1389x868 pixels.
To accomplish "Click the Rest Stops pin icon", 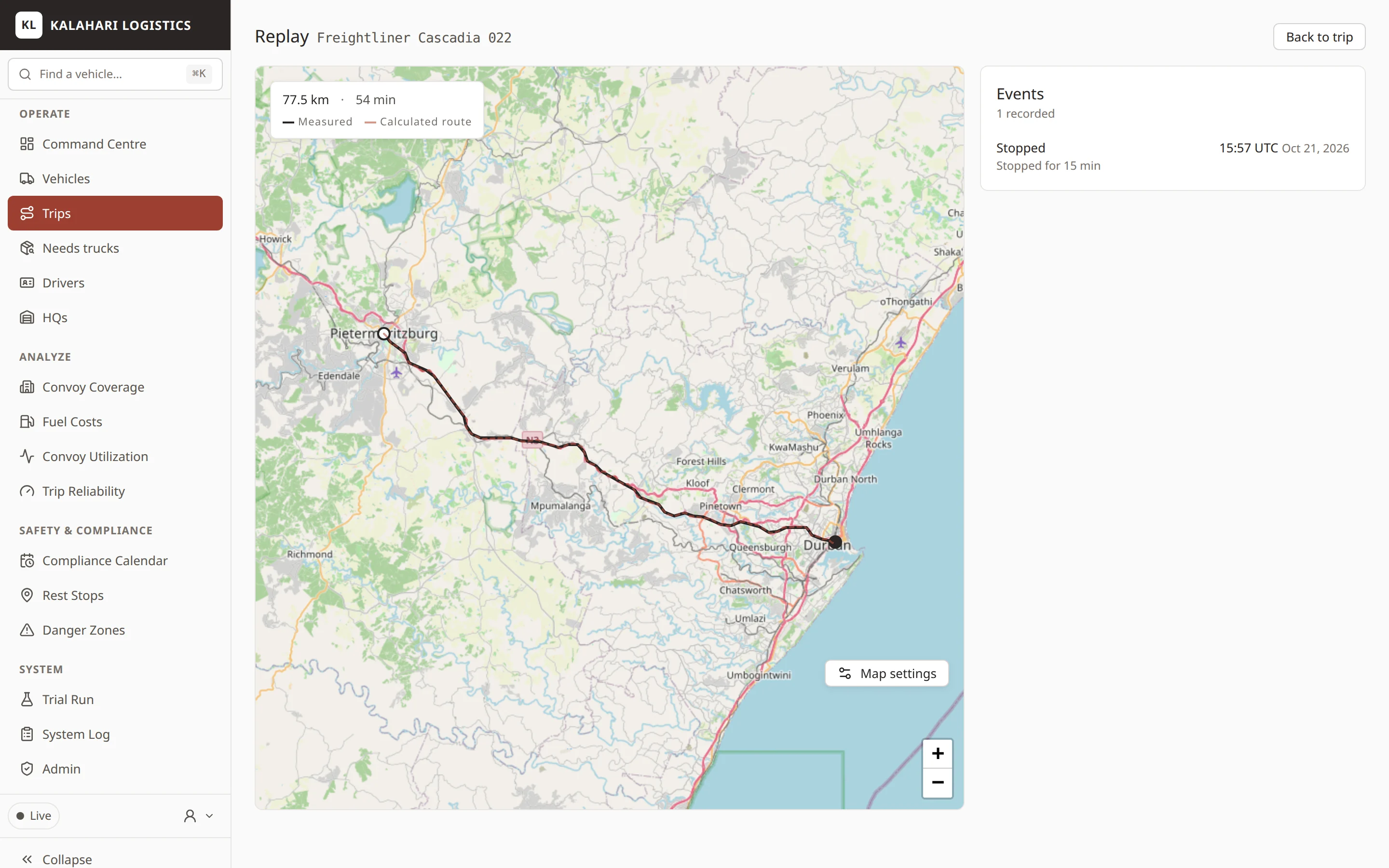I will tap(27, 596).
